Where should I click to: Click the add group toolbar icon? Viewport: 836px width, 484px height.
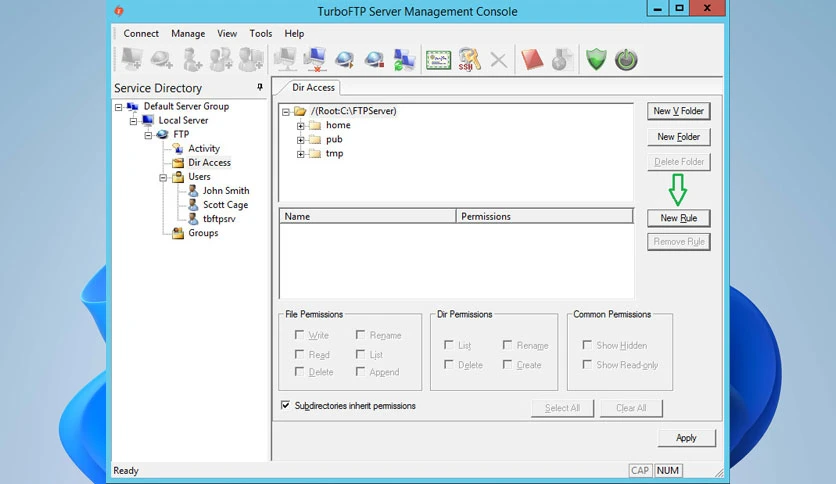[221, 59]
